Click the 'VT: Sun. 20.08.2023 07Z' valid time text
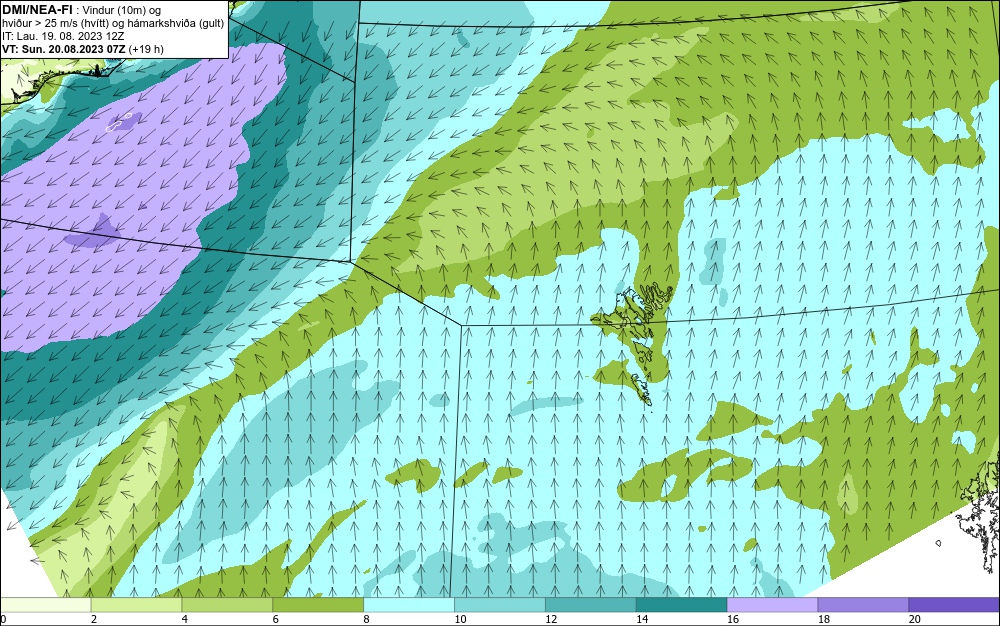This screenshot has width=1000, height=626. point(64,49)
